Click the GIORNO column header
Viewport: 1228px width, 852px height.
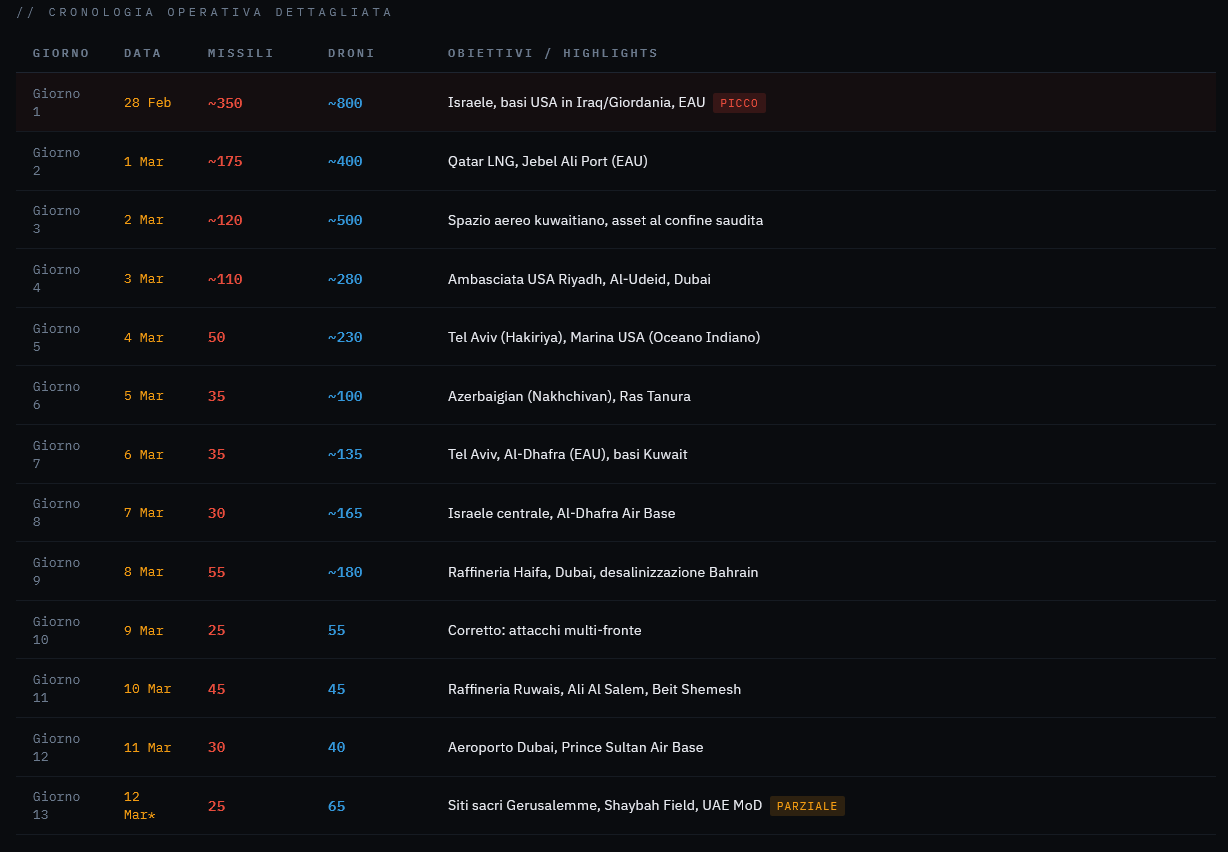[x=61, y=53]
